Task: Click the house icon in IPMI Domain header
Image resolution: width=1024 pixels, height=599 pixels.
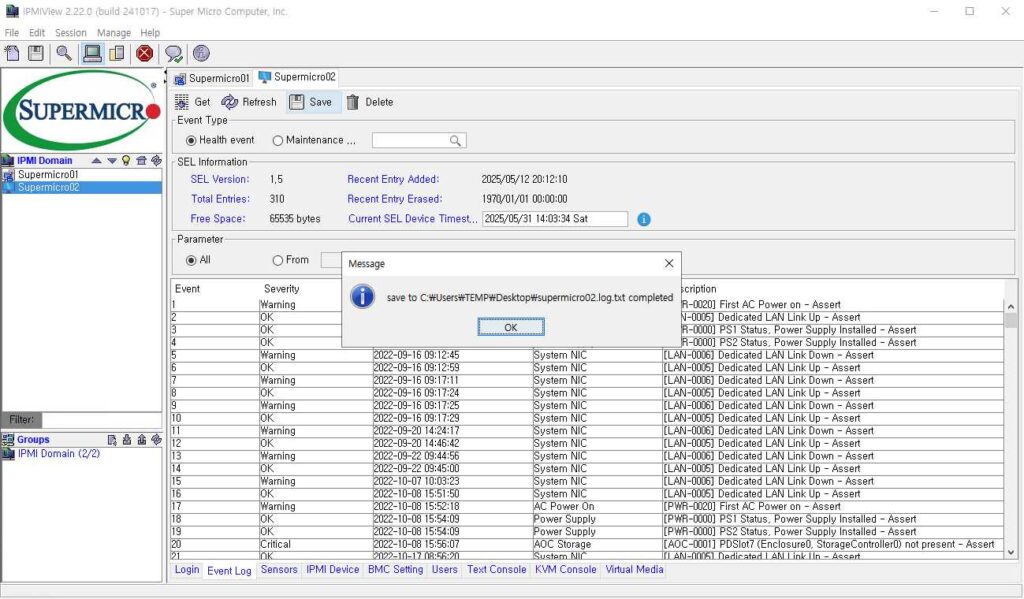Action: click(x=141, y=160)
